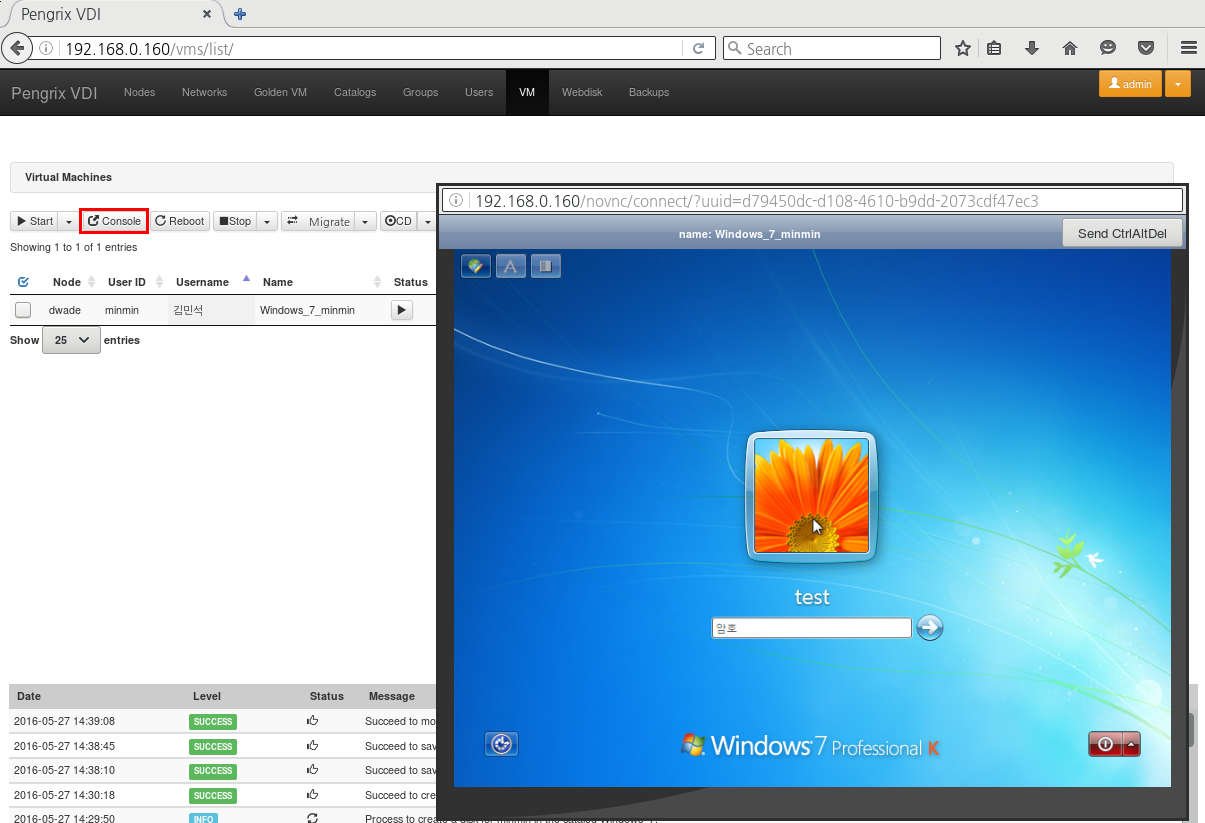Open the Start button dropdown arrow
This screenshot has width=1205, height=823.
tap(68, 221)
